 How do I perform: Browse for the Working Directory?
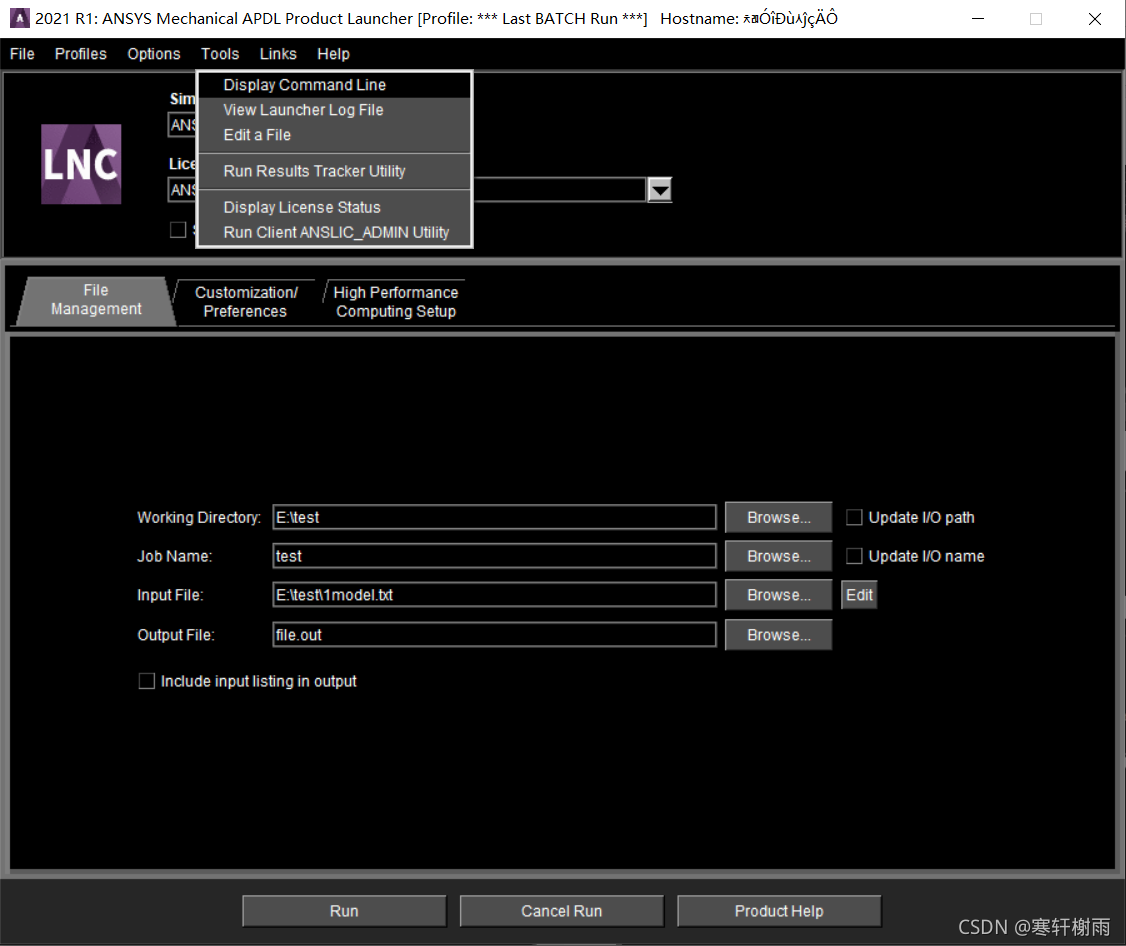coord(778,517)
